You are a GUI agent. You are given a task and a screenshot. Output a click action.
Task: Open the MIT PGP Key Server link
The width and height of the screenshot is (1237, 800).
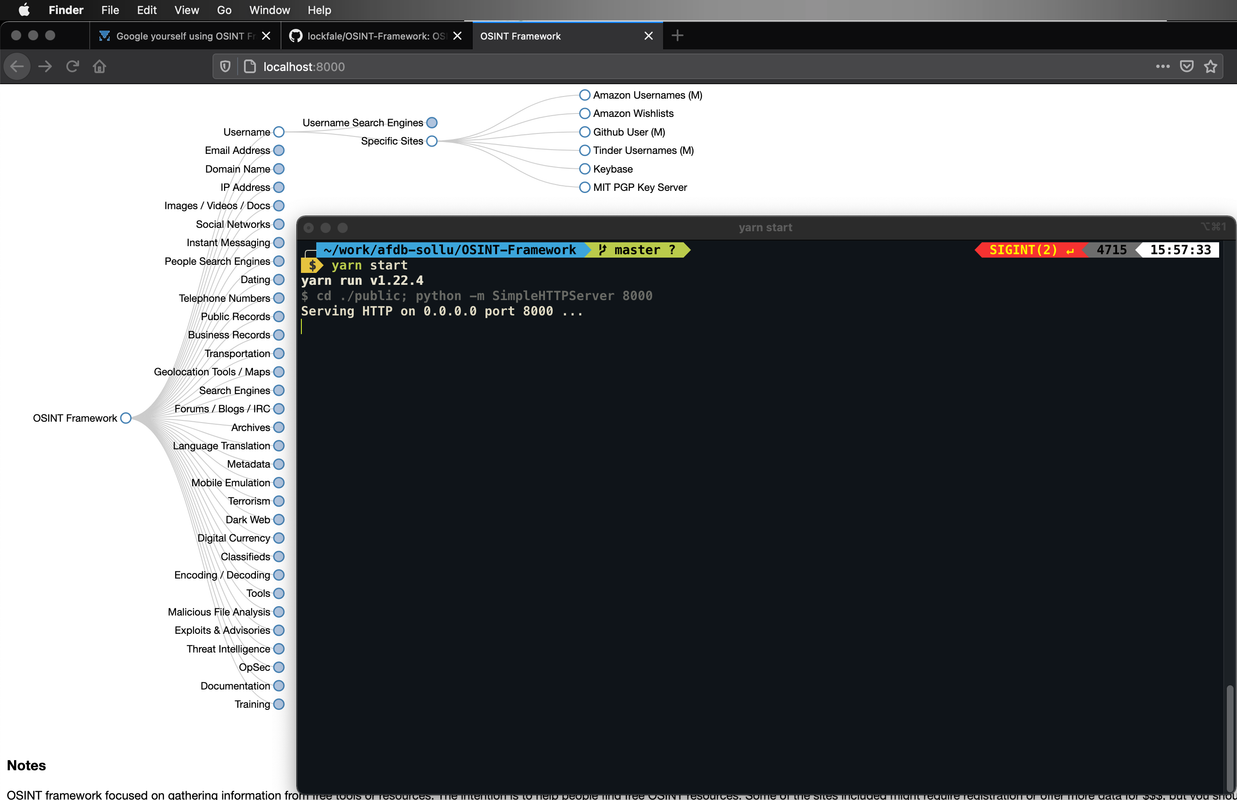pyautogui.click(x=640, y=187)
